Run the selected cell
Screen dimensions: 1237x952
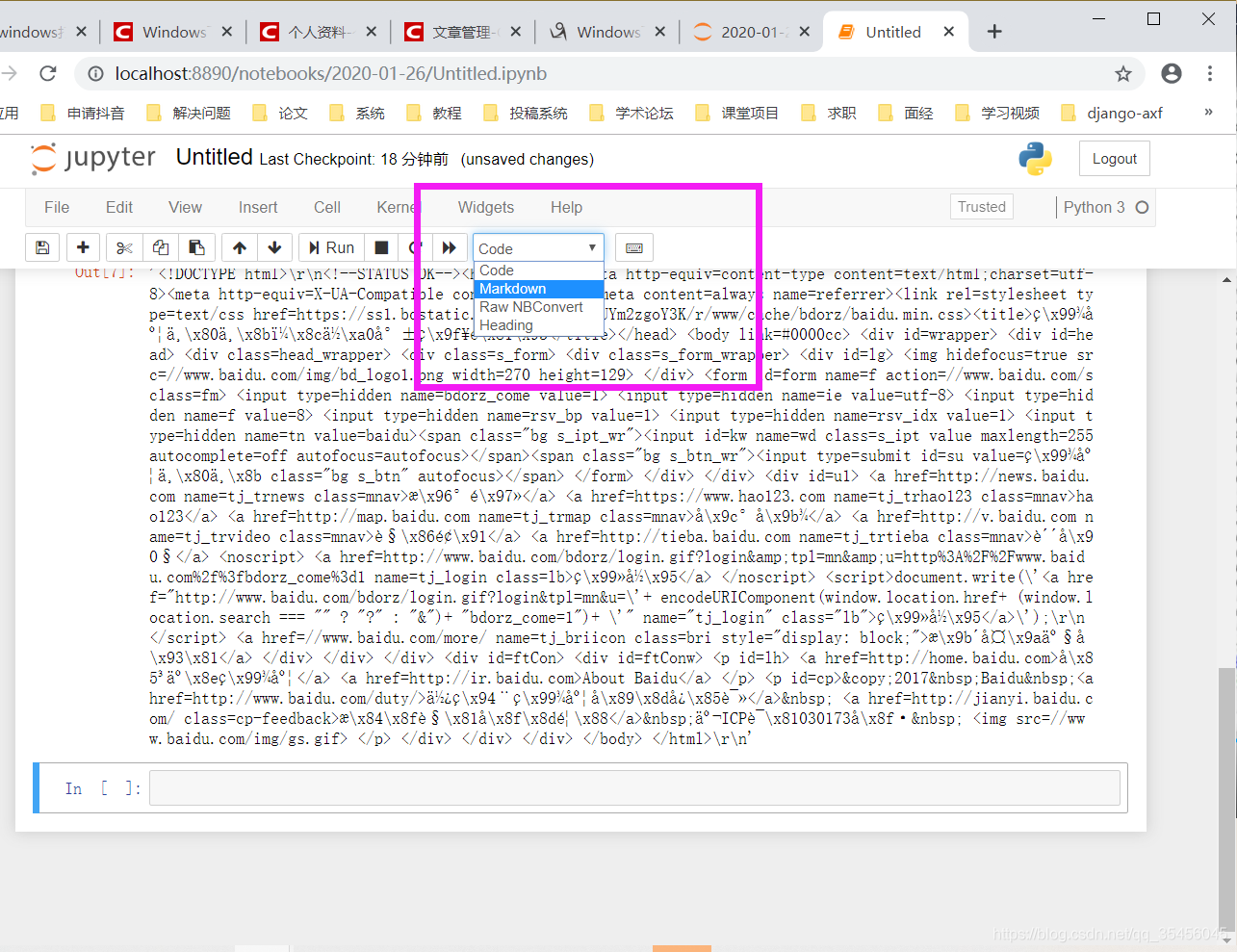pos(331,247)
